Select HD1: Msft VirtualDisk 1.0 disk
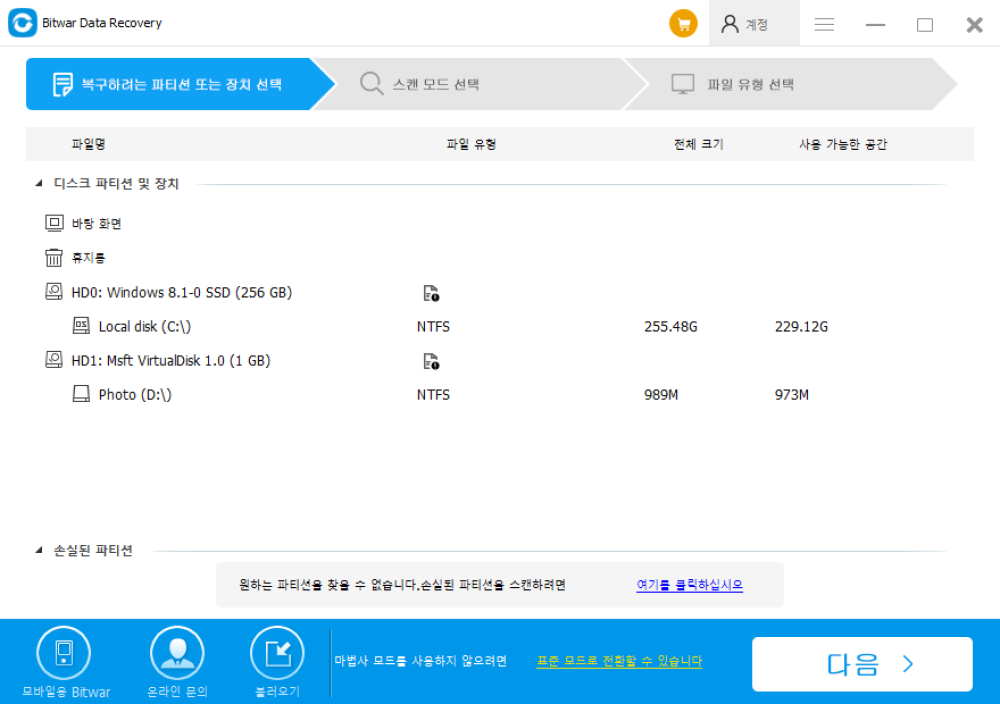 (x=171, y=361)
